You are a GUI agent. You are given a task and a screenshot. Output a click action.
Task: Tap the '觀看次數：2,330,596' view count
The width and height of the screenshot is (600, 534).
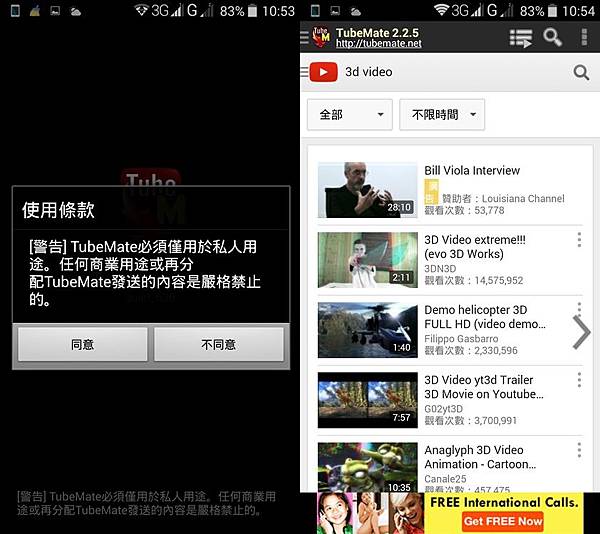tap(471, 350)
